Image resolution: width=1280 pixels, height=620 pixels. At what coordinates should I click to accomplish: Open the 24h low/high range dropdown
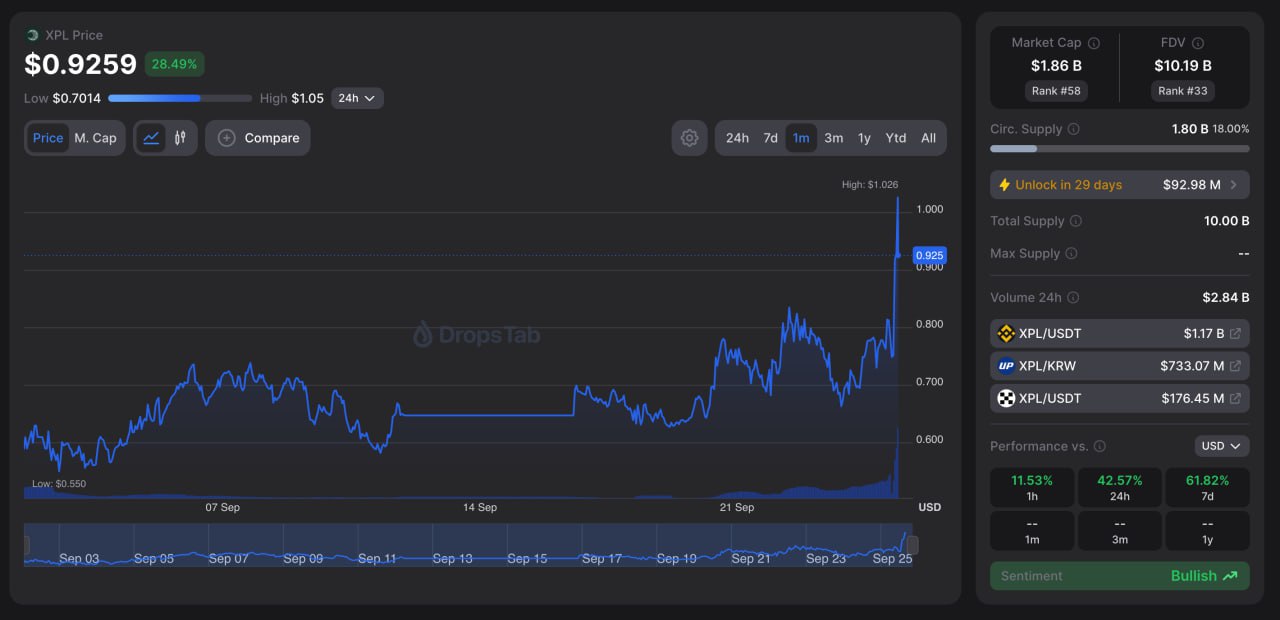click(x=357, y=98)
